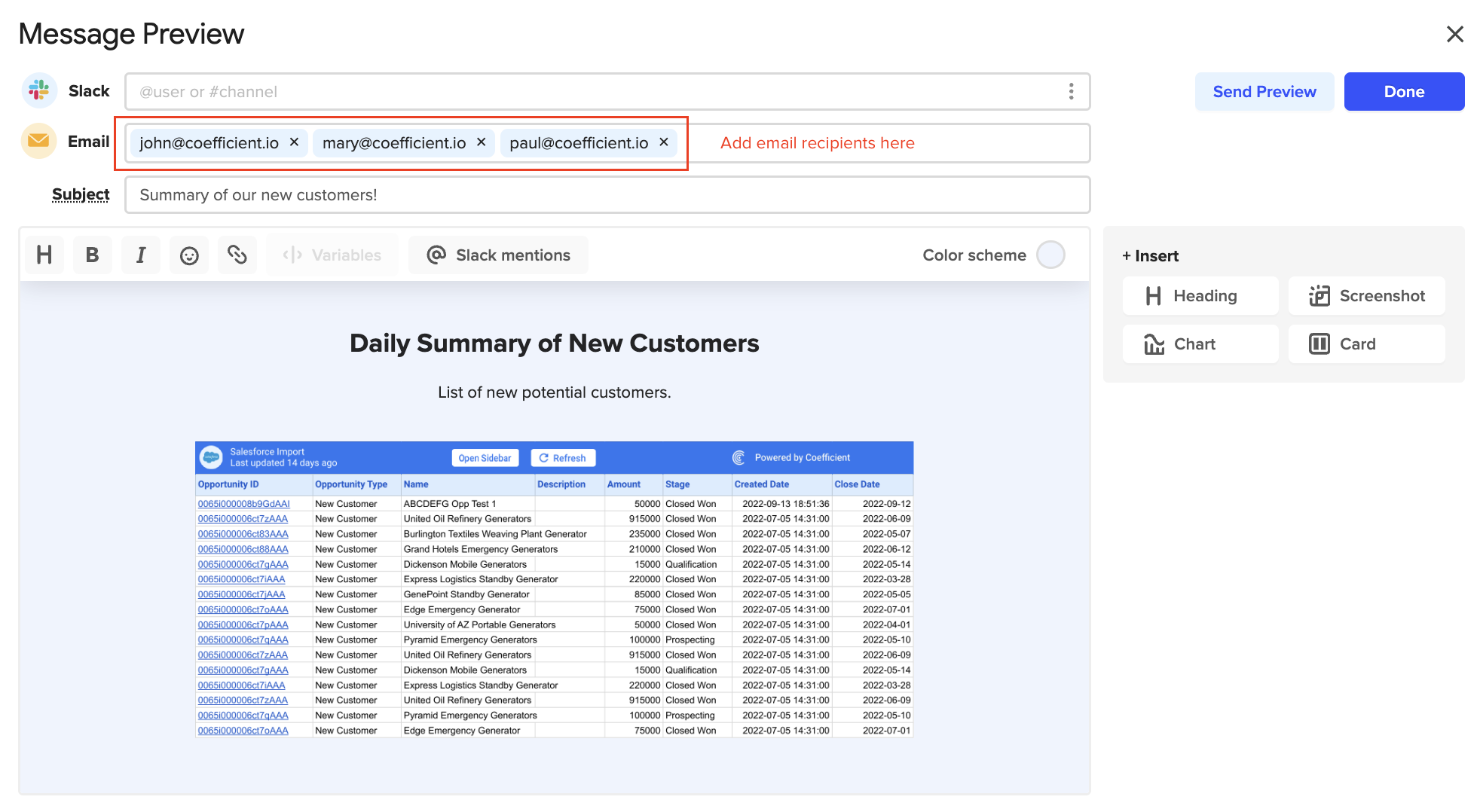Click the Coefficient logo icon
The image size is (1480, 812).
pyautogui.click(x=738, y=457)
